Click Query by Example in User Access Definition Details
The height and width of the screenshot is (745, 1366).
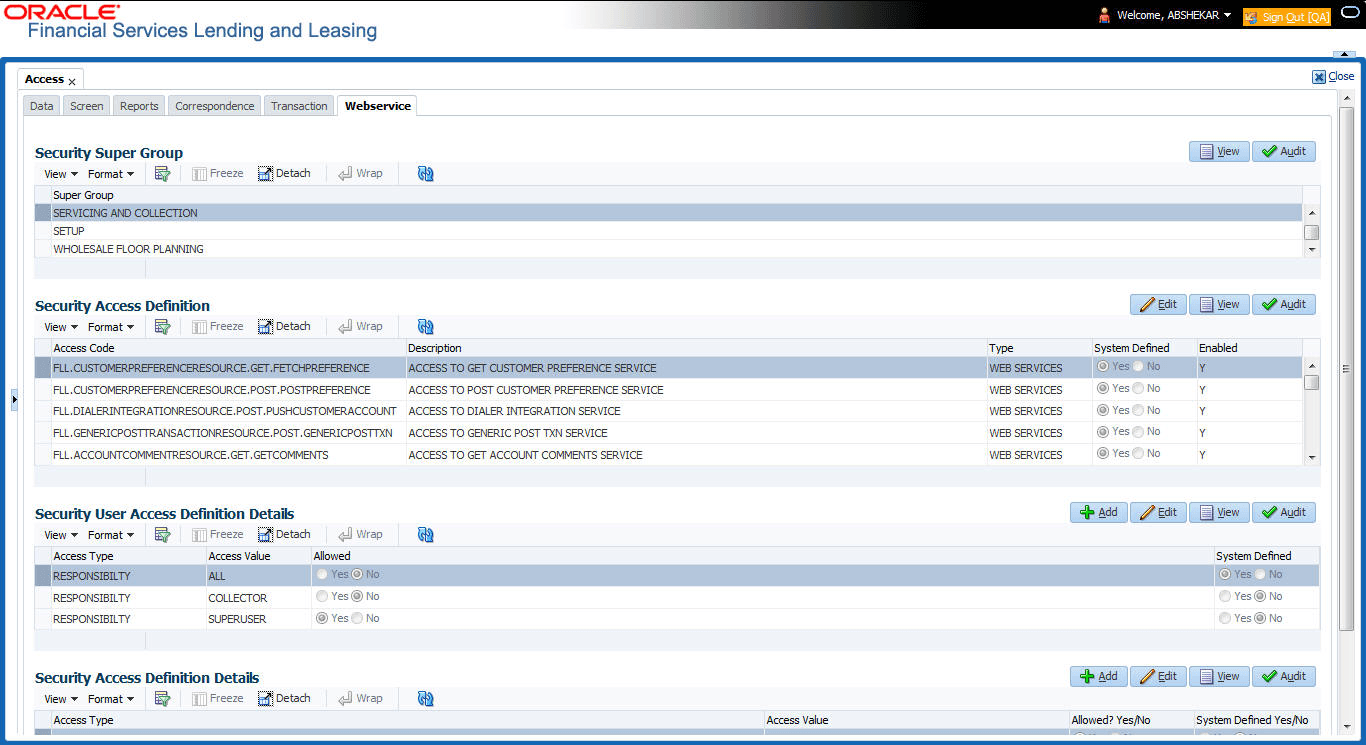pos(162,535)
